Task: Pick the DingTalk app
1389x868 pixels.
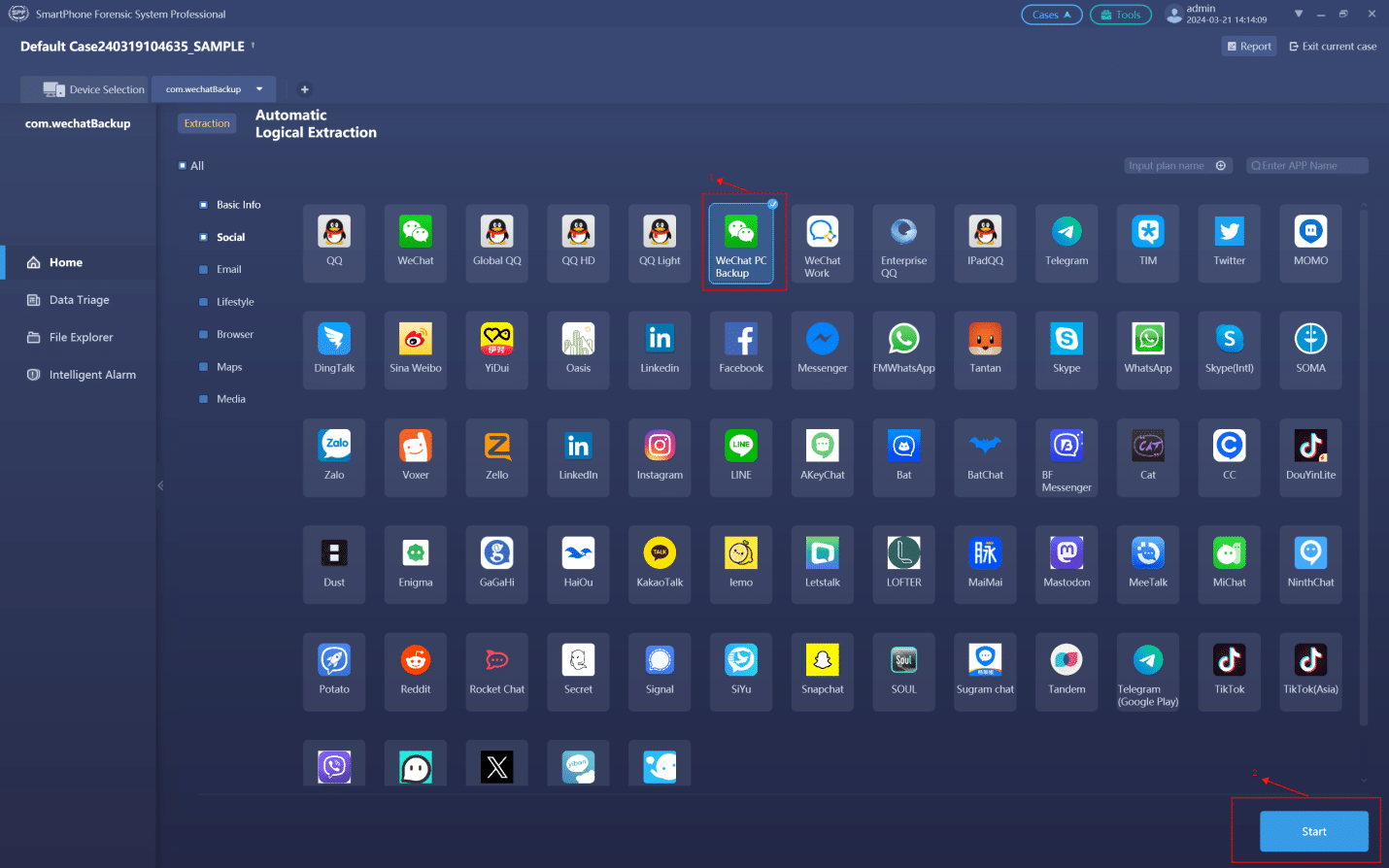Action: [334, 351]
